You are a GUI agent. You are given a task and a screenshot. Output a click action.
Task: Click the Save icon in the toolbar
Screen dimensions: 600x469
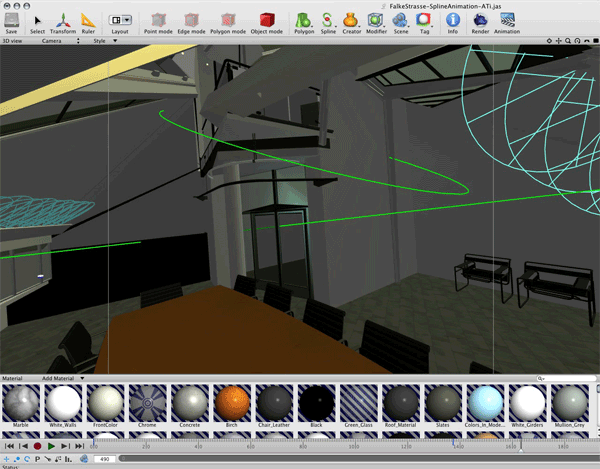[x=11, y=20]
